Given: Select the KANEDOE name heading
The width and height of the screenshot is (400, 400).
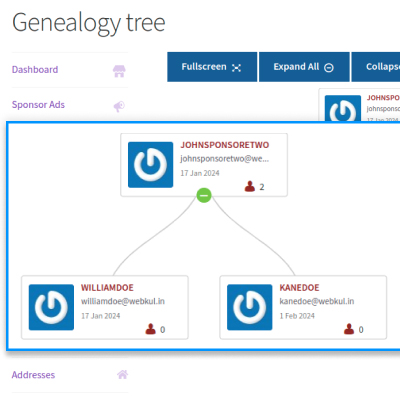Looking at the screenshot, I should pyautogui.click(x=299, y=288).
